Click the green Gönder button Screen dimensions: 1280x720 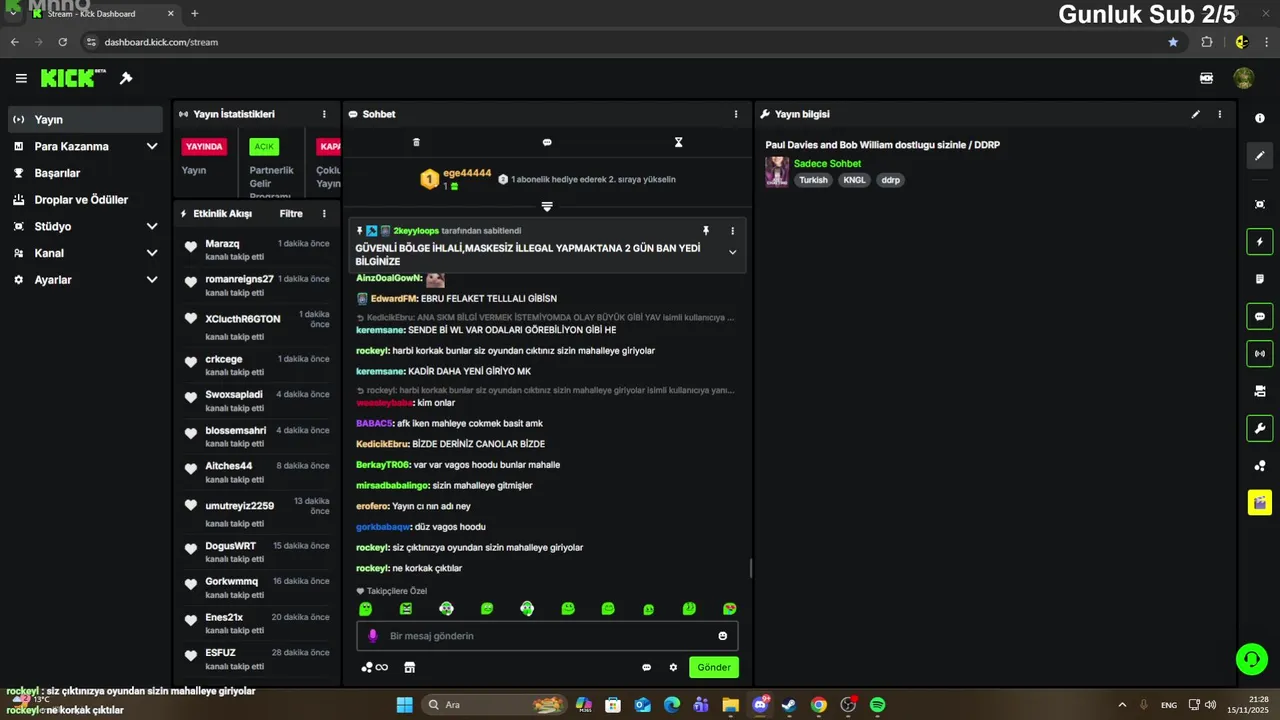(x=714, y=667)
